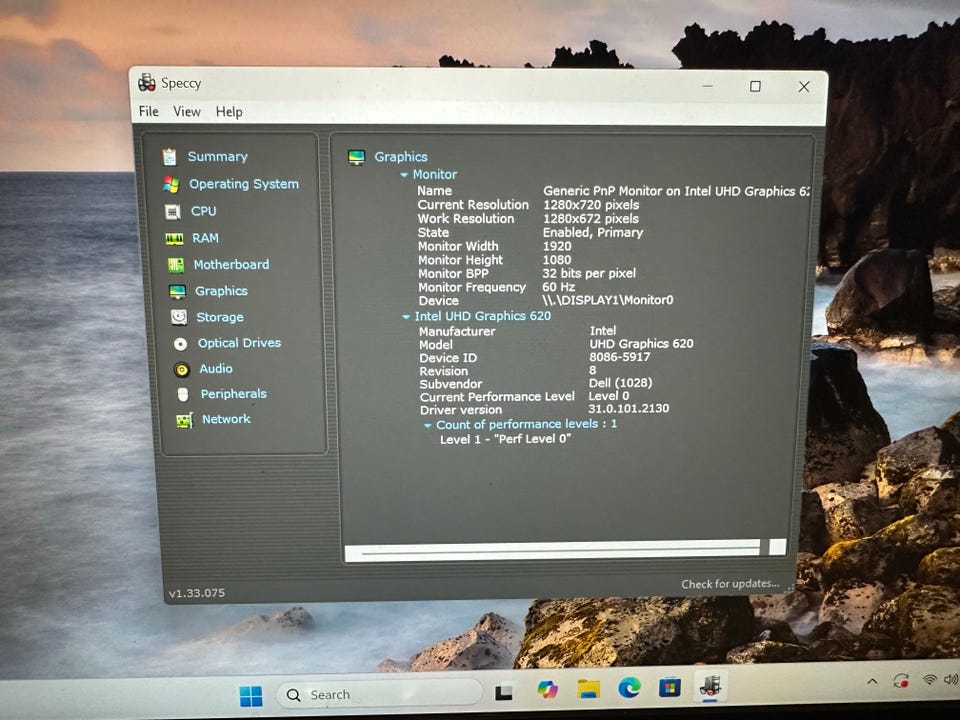Select the Graphics section label
This screenshot has width=960, height=720.
pos(221,291)
